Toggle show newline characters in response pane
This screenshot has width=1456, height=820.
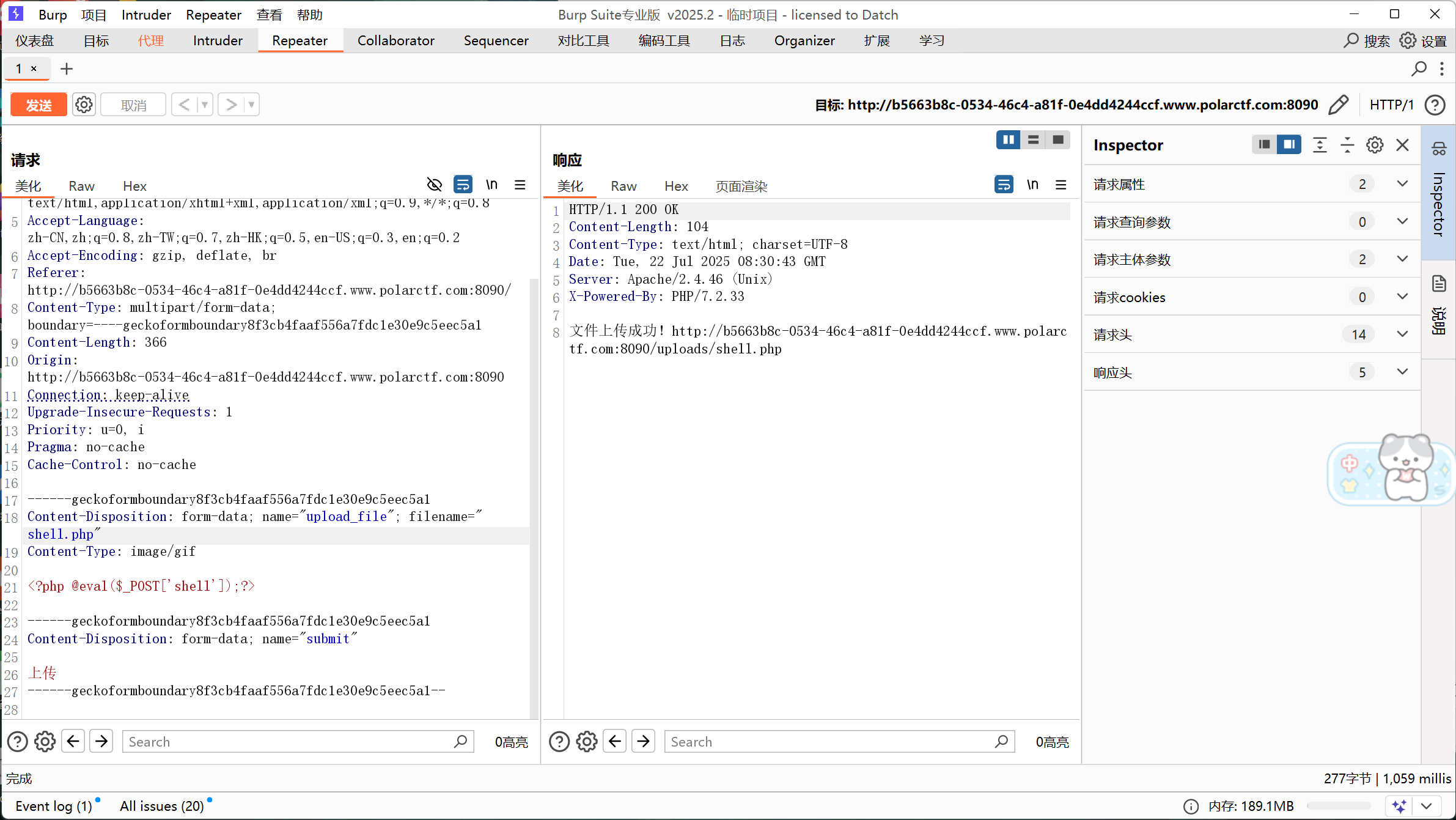pos(1032,185)
